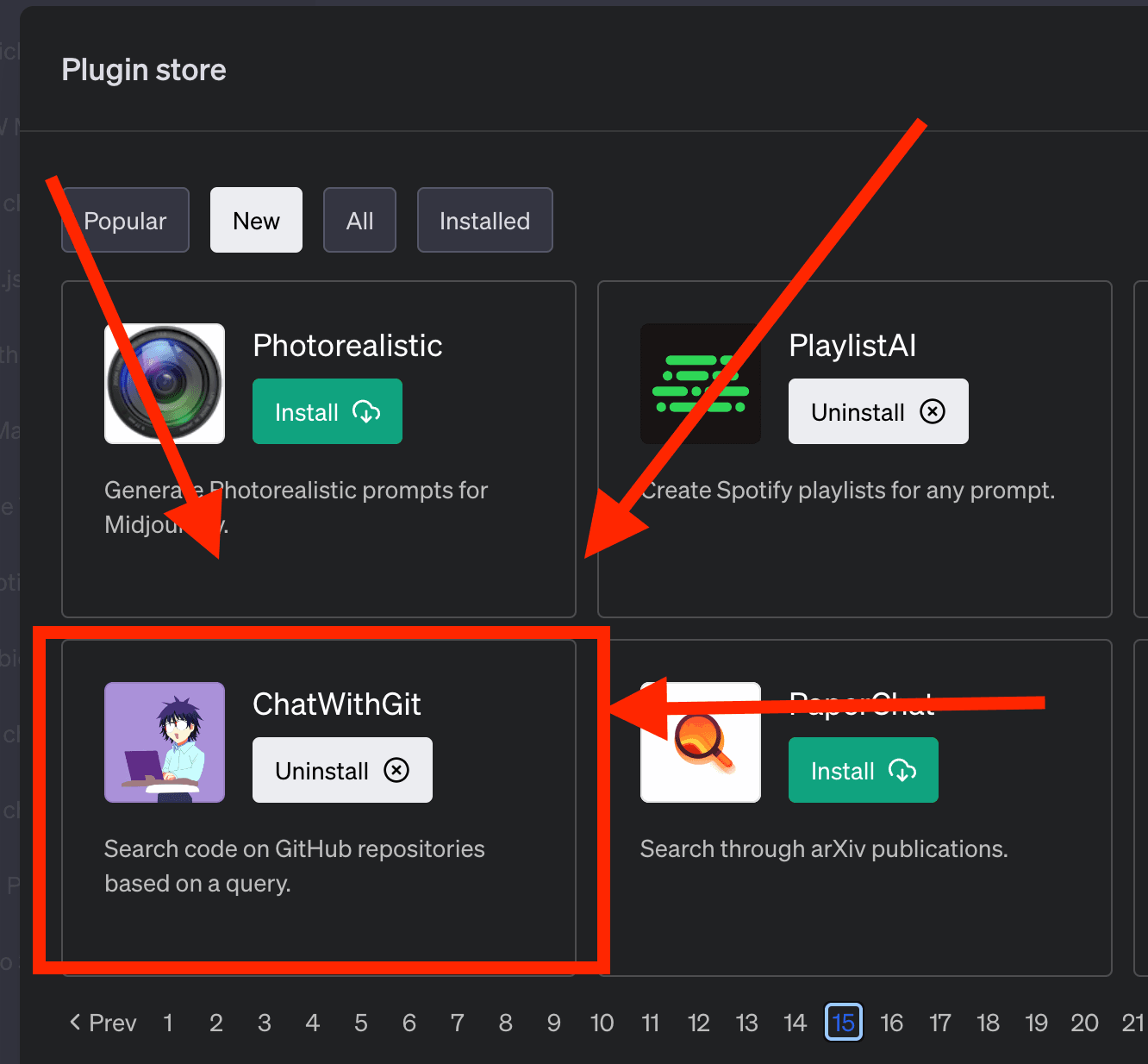Click the PlaylistAI green logo icon

701,384
